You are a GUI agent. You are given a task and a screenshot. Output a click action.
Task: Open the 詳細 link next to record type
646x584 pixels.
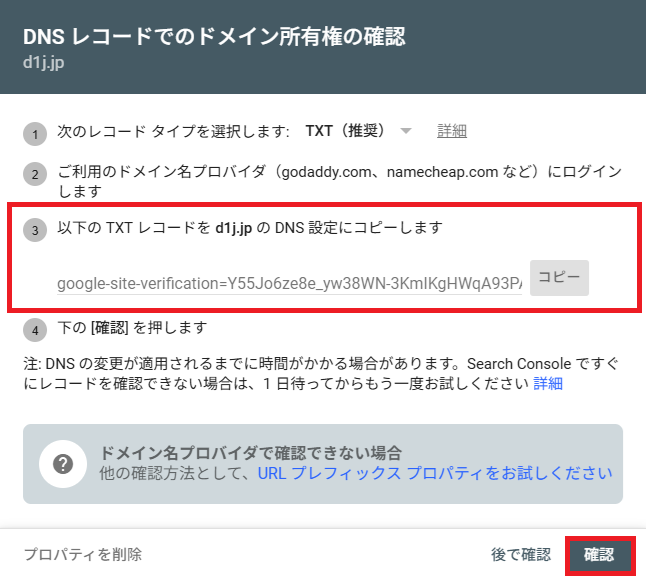coord(452,131)
